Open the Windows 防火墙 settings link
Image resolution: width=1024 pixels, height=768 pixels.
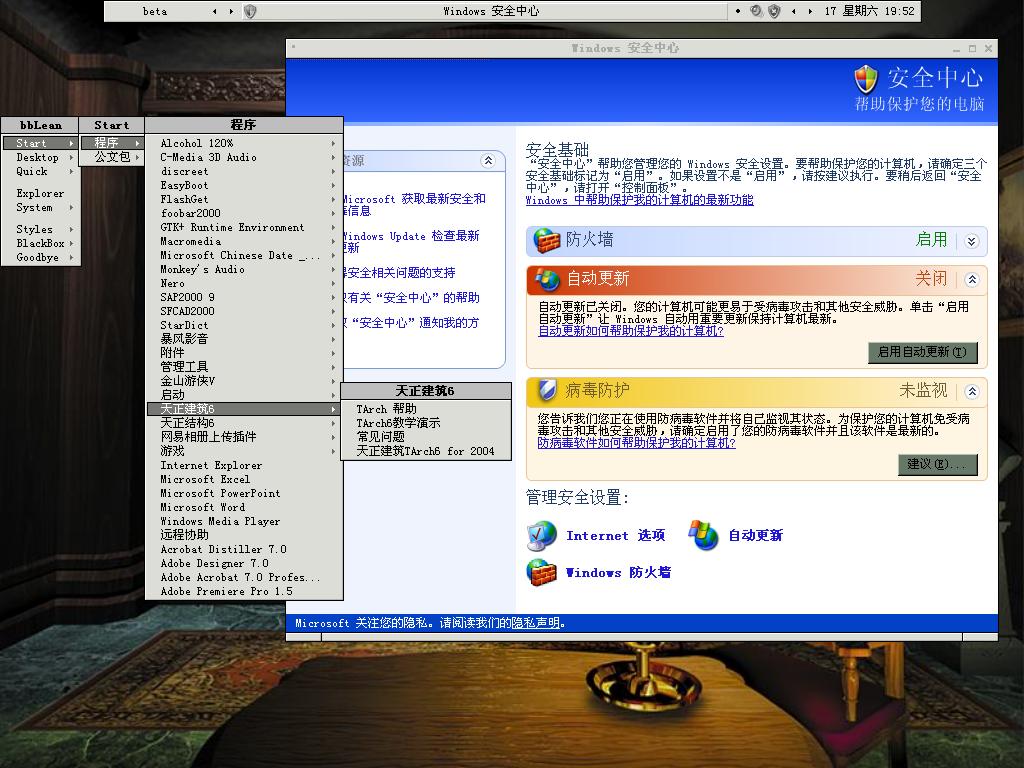click(618, 573)
